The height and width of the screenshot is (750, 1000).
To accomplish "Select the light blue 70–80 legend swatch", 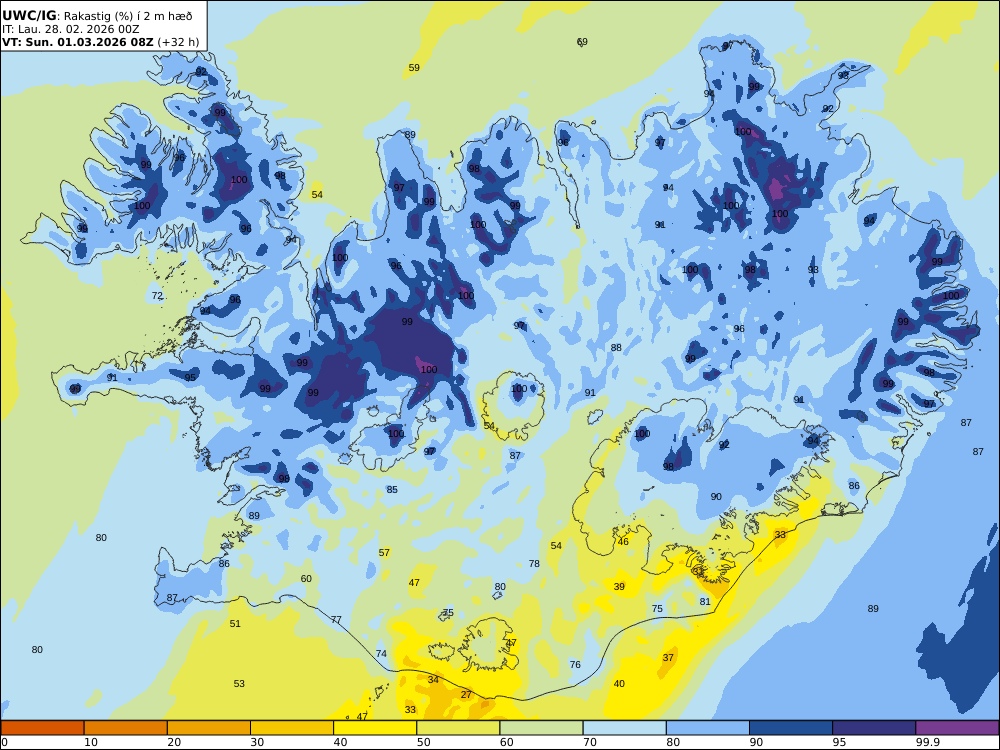I will 624,728.
